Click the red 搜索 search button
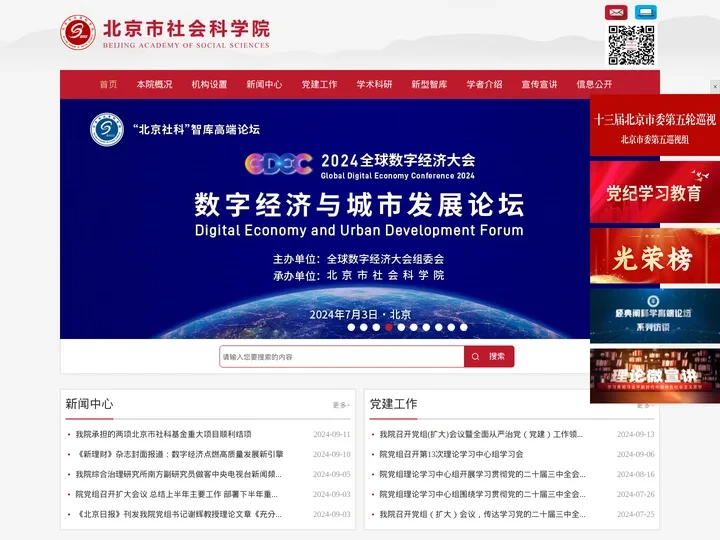The width and height of the screenshot is (720, 540). [x=489, y=357]
